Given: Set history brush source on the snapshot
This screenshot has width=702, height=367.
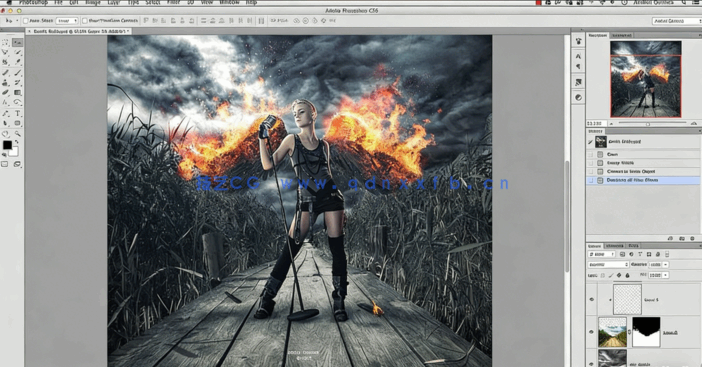Looking at the screenshot, I should click(x=591, y=142).
